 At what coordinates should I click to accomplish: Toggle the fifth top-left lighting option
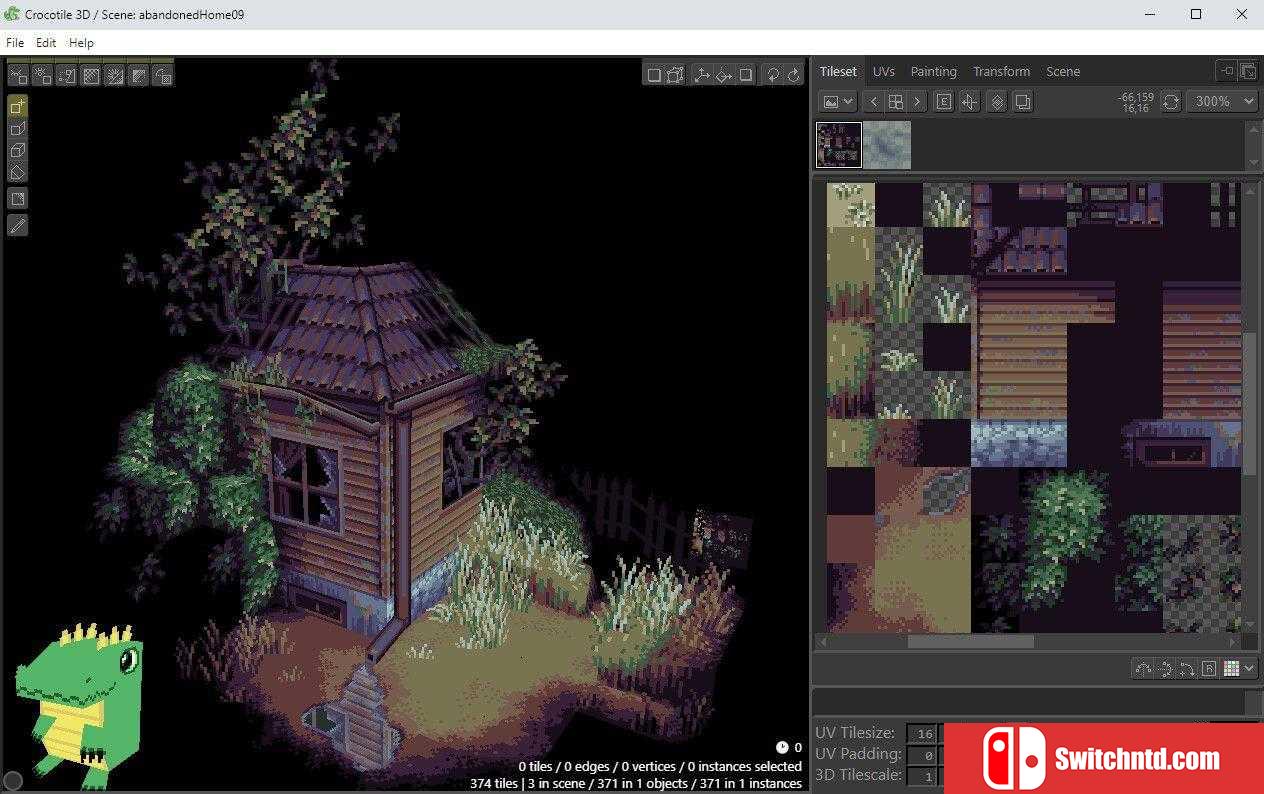(x=115, y=75)
